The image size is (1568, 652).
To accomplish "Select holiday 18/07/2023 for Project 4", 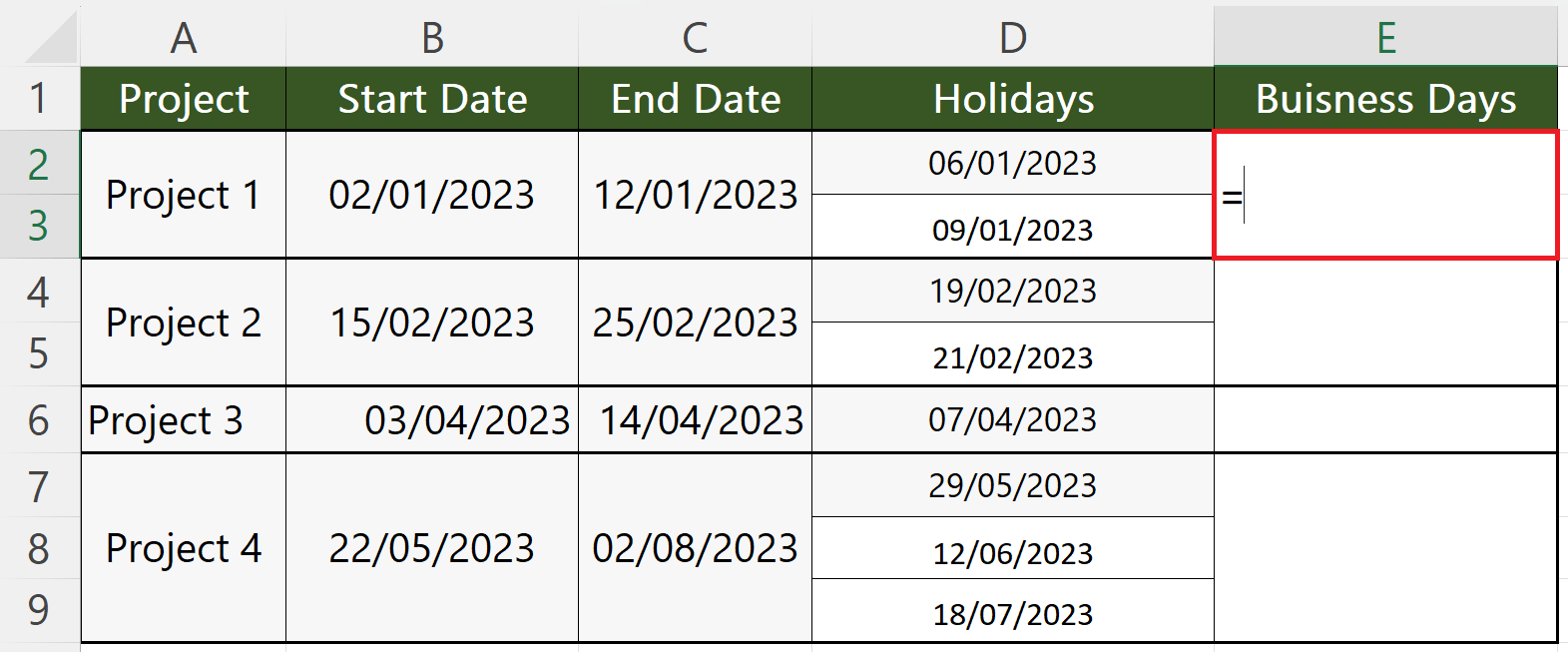I will click(x=1013, y=613).
